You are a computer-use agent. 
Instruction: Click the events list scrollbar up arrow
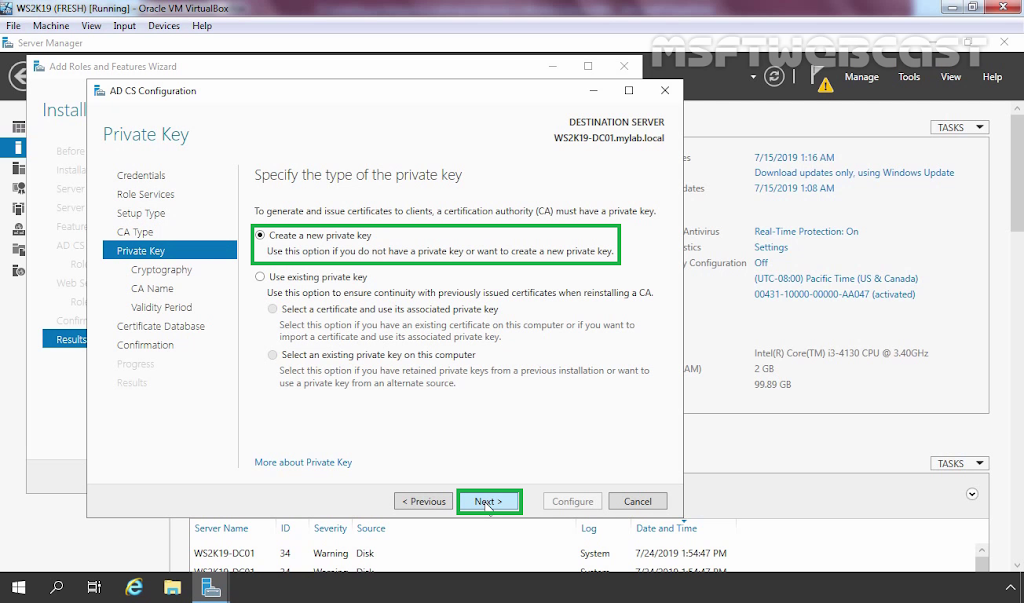(982, 551)
